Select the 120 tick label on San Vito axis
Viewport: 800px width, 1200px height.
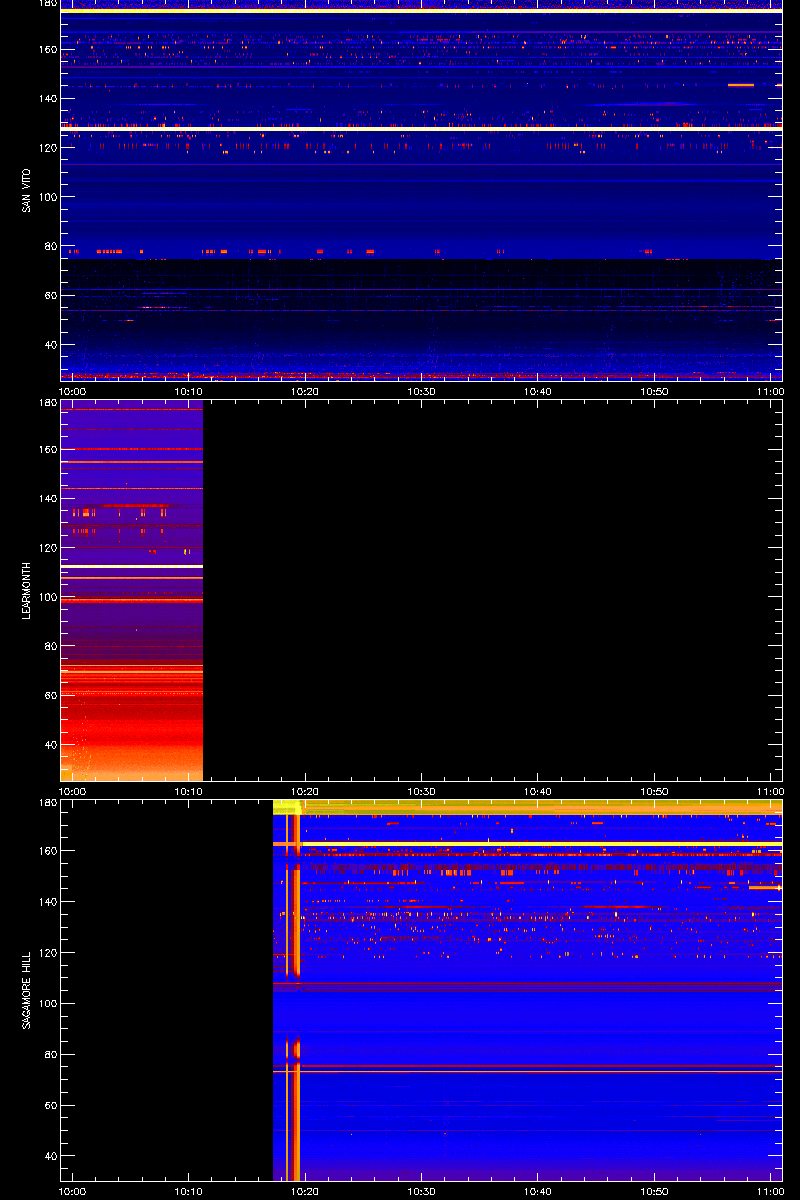[x=47, y=147]
